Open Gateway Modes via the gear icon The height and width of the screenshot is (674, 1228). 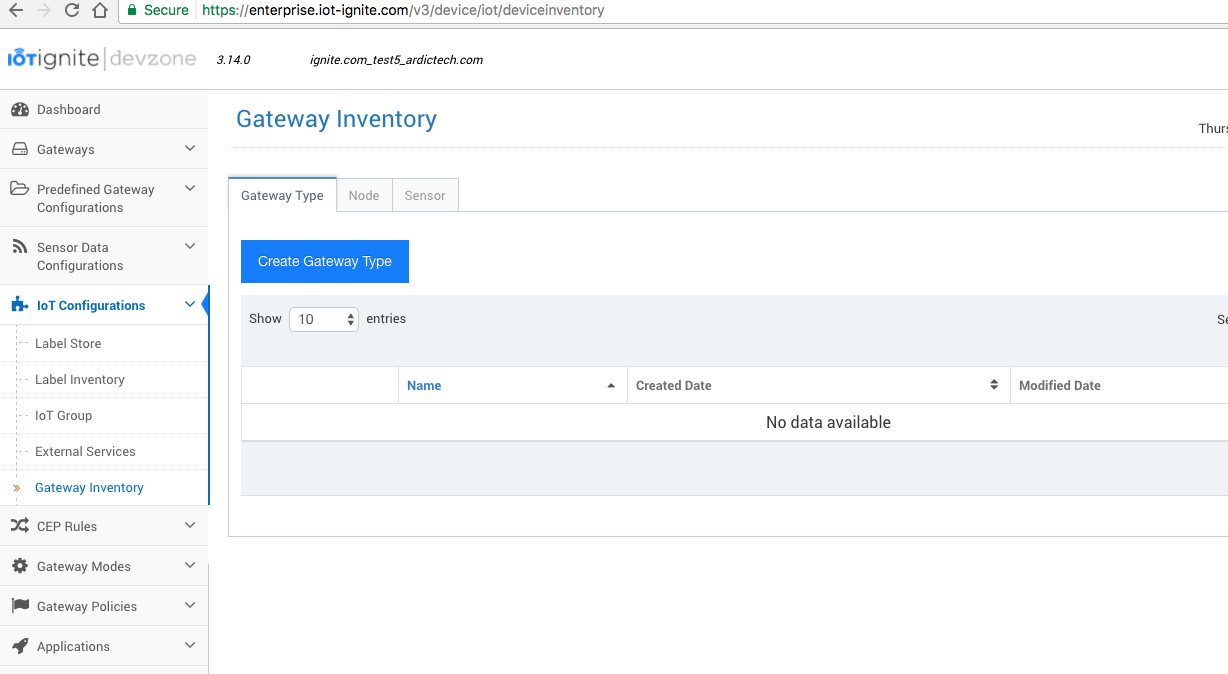19,565
